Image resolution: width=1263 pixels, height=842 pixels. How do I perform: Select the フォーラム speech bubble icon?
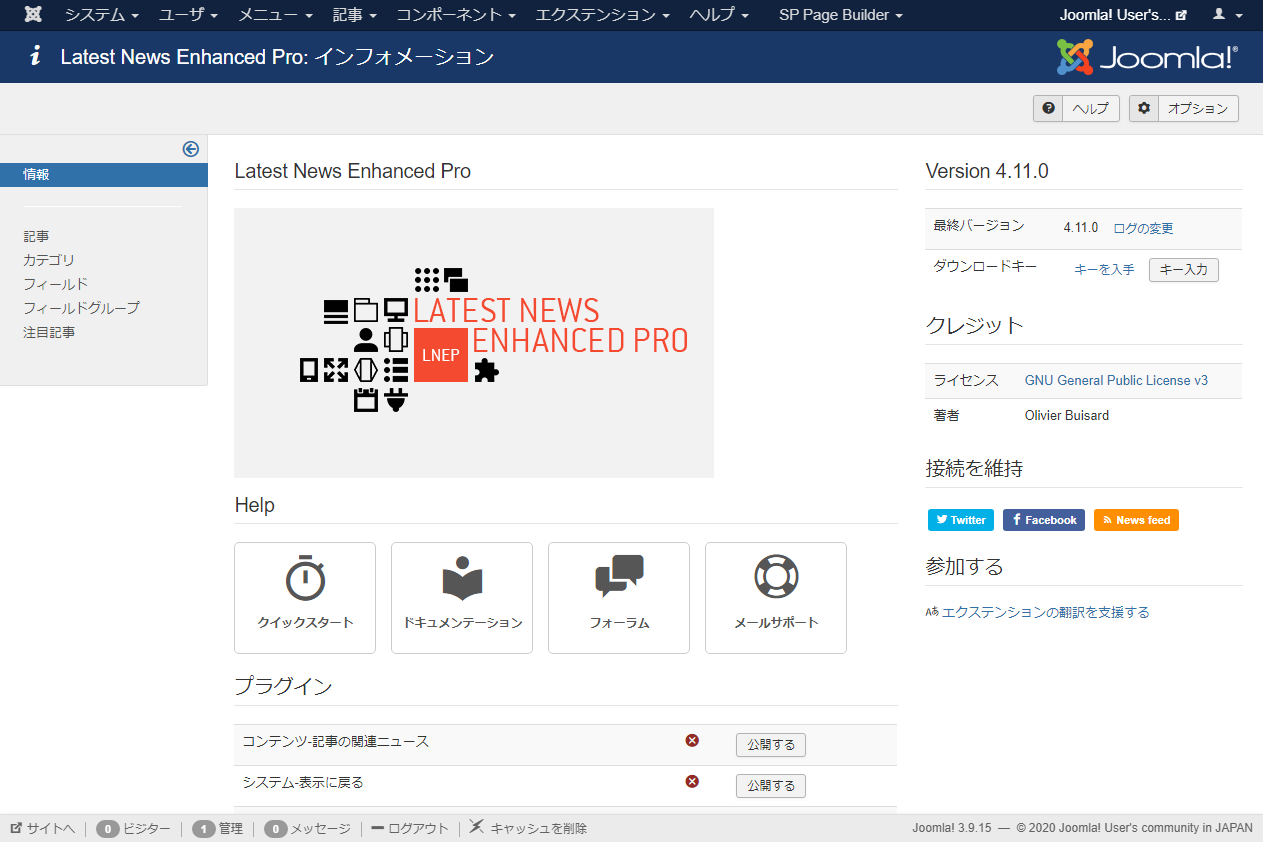tap(618, 576)
